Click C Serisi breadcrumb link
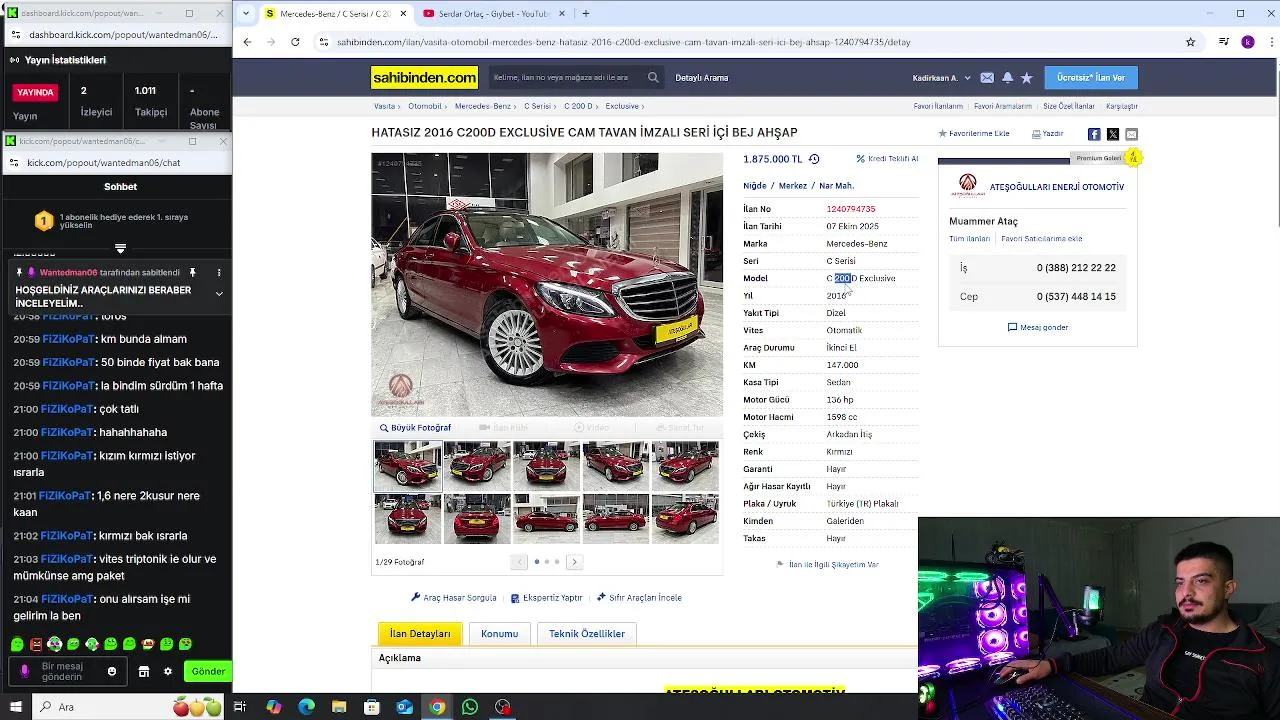1280x720 pixels. pos(538,106)
